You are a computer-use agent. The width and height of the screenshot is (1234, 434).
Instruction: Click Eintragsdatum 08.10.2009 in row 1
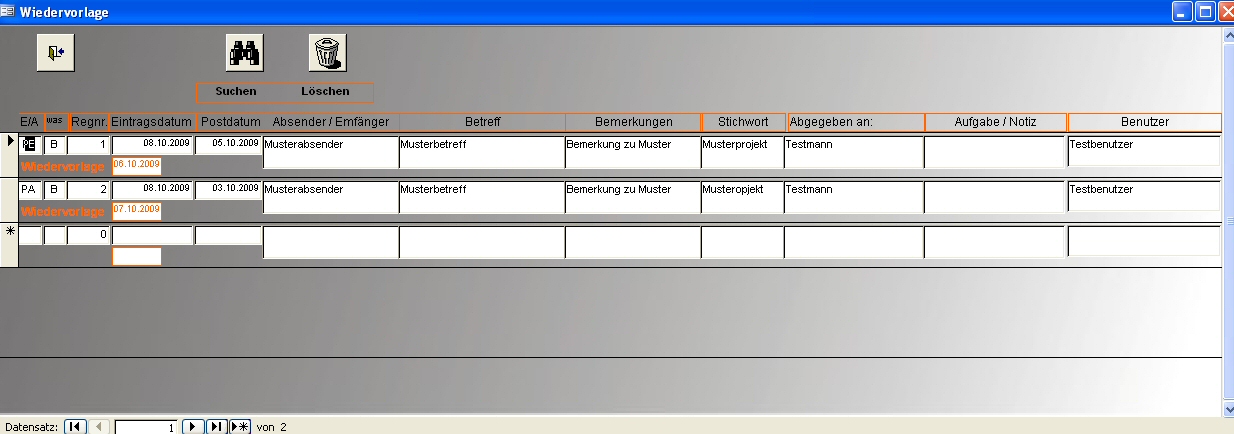(151, 143)
